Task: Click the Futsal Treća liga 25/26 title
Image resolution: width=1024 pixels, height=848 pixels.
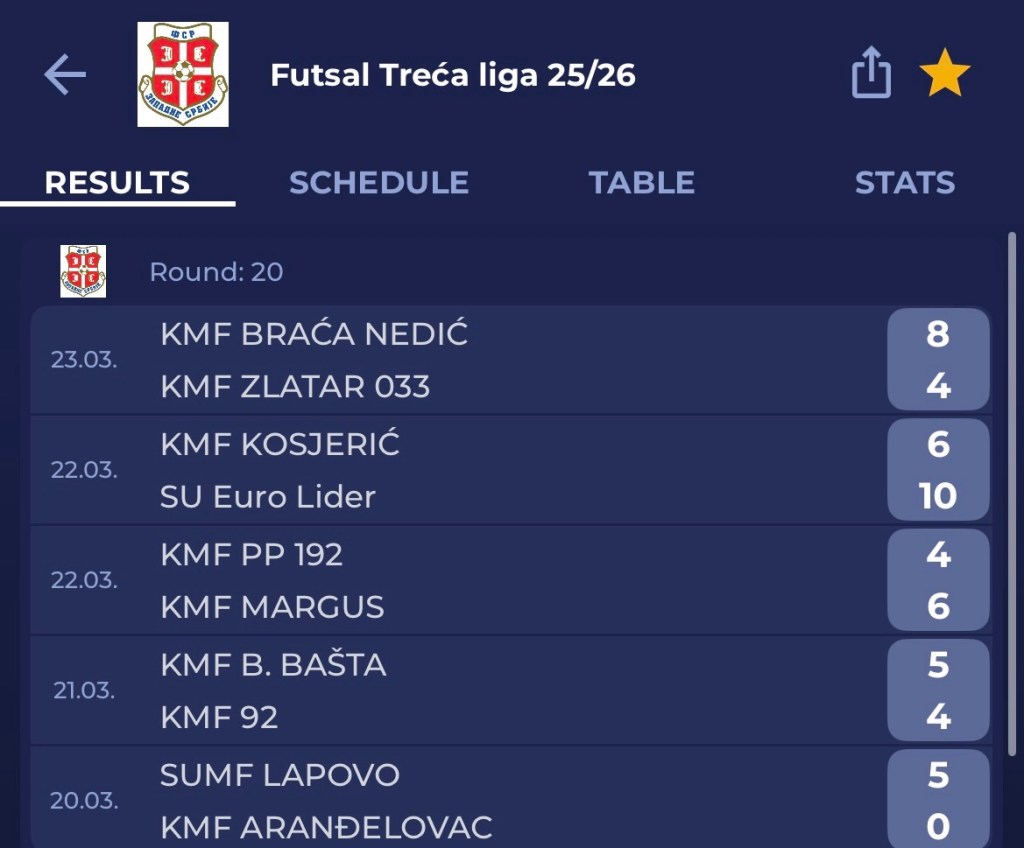Action: pyautogui.click(x=453, y=75)
